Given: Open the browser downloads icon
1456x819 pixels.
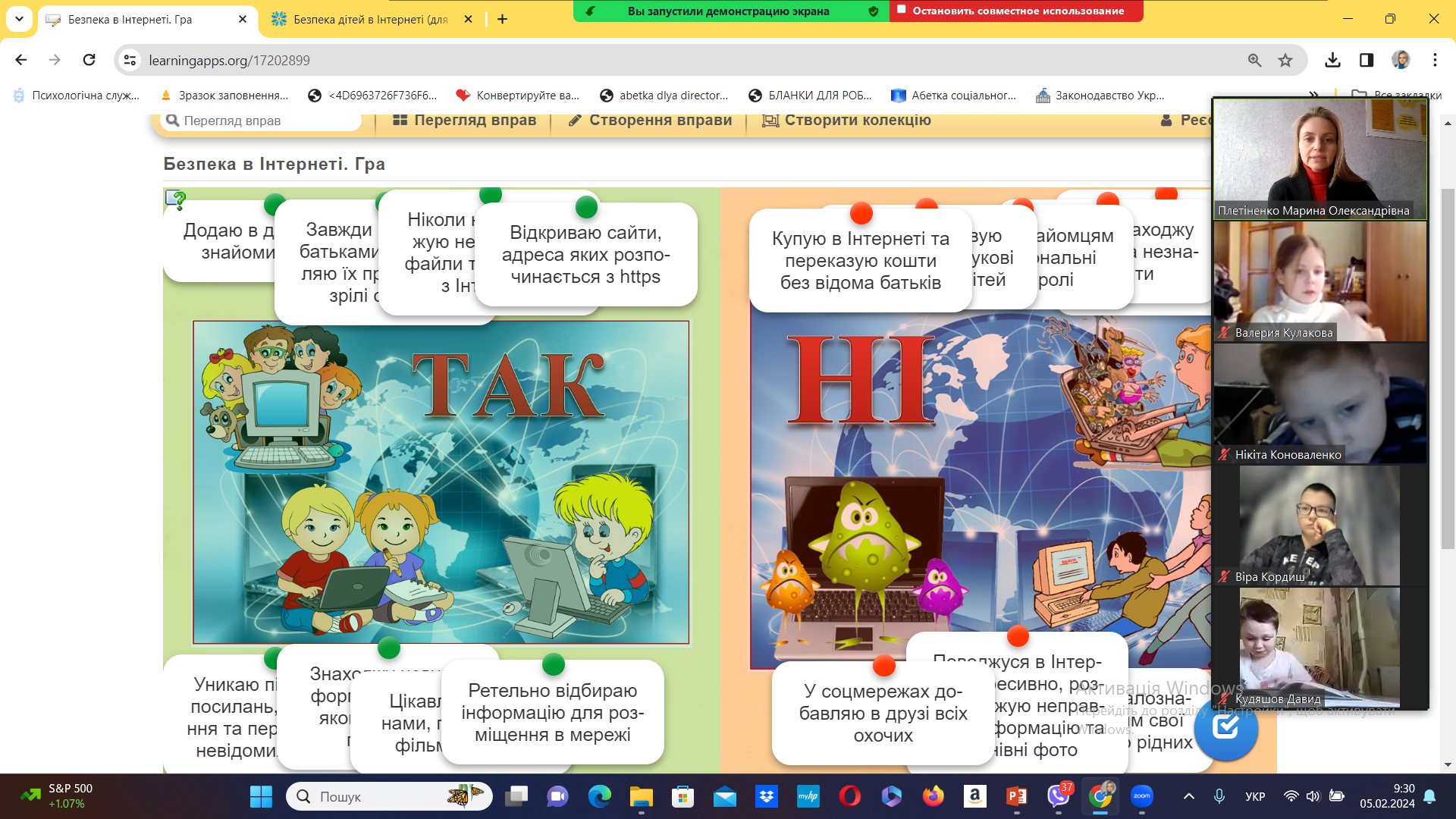Looking at the screenshot, I should click(1332, 61).
